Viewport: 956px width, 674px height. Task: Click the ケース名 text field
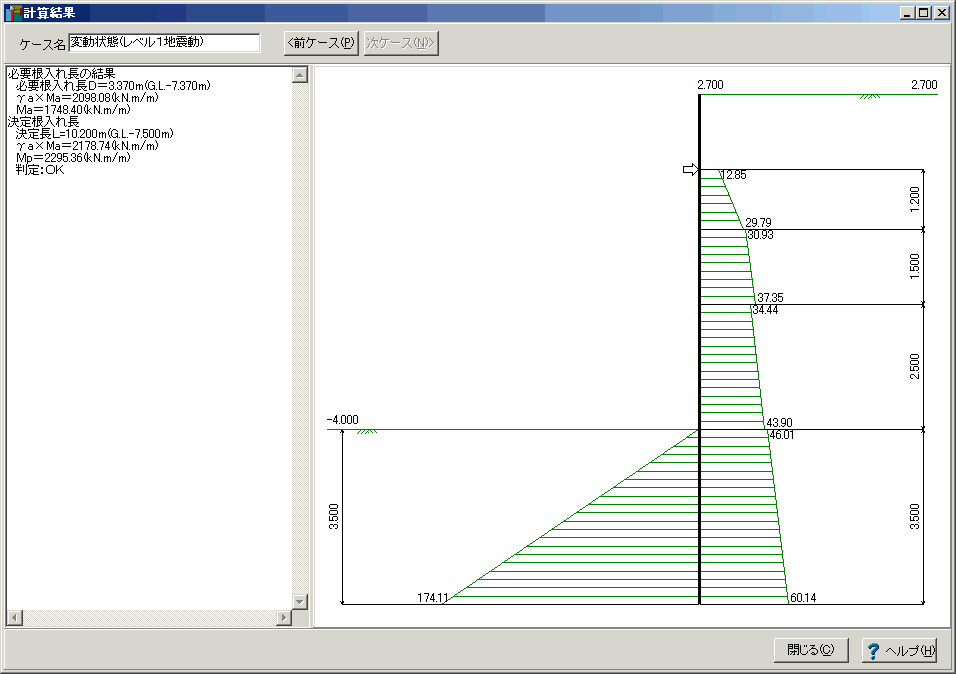[x=164, y=43]
